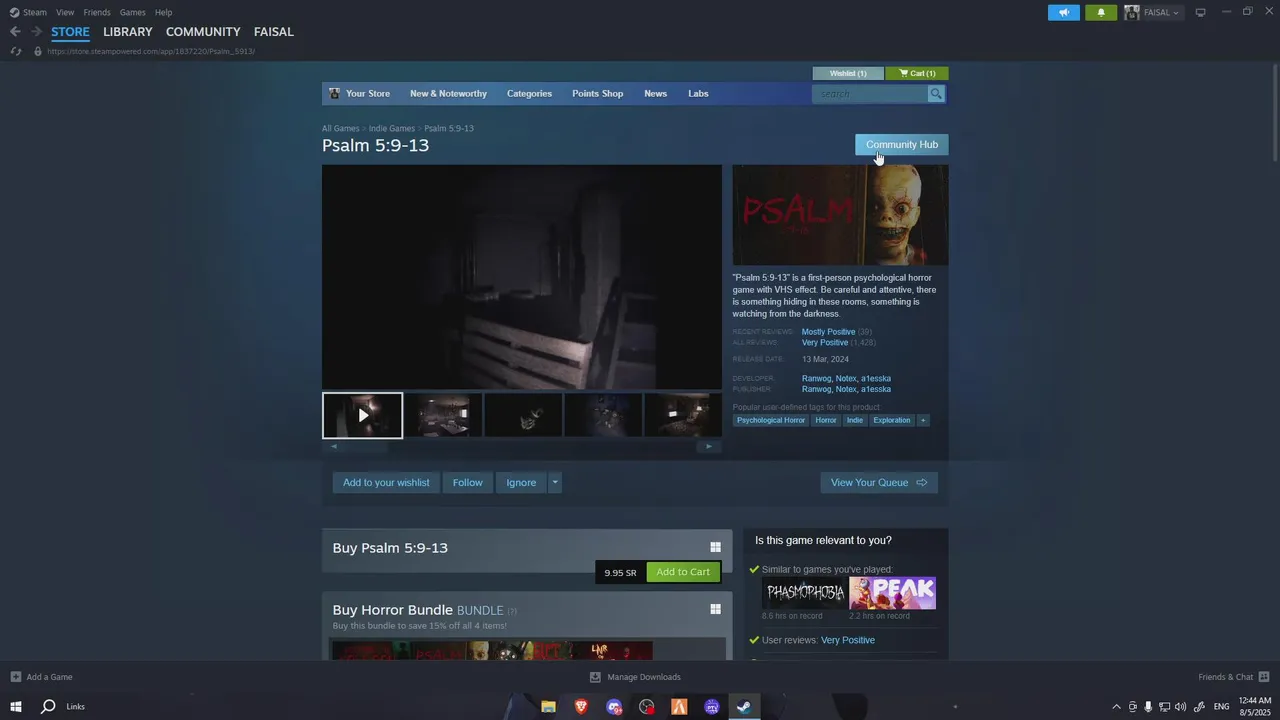Open the Steam announcements megaphone icon

click(x=1064, y=12)
